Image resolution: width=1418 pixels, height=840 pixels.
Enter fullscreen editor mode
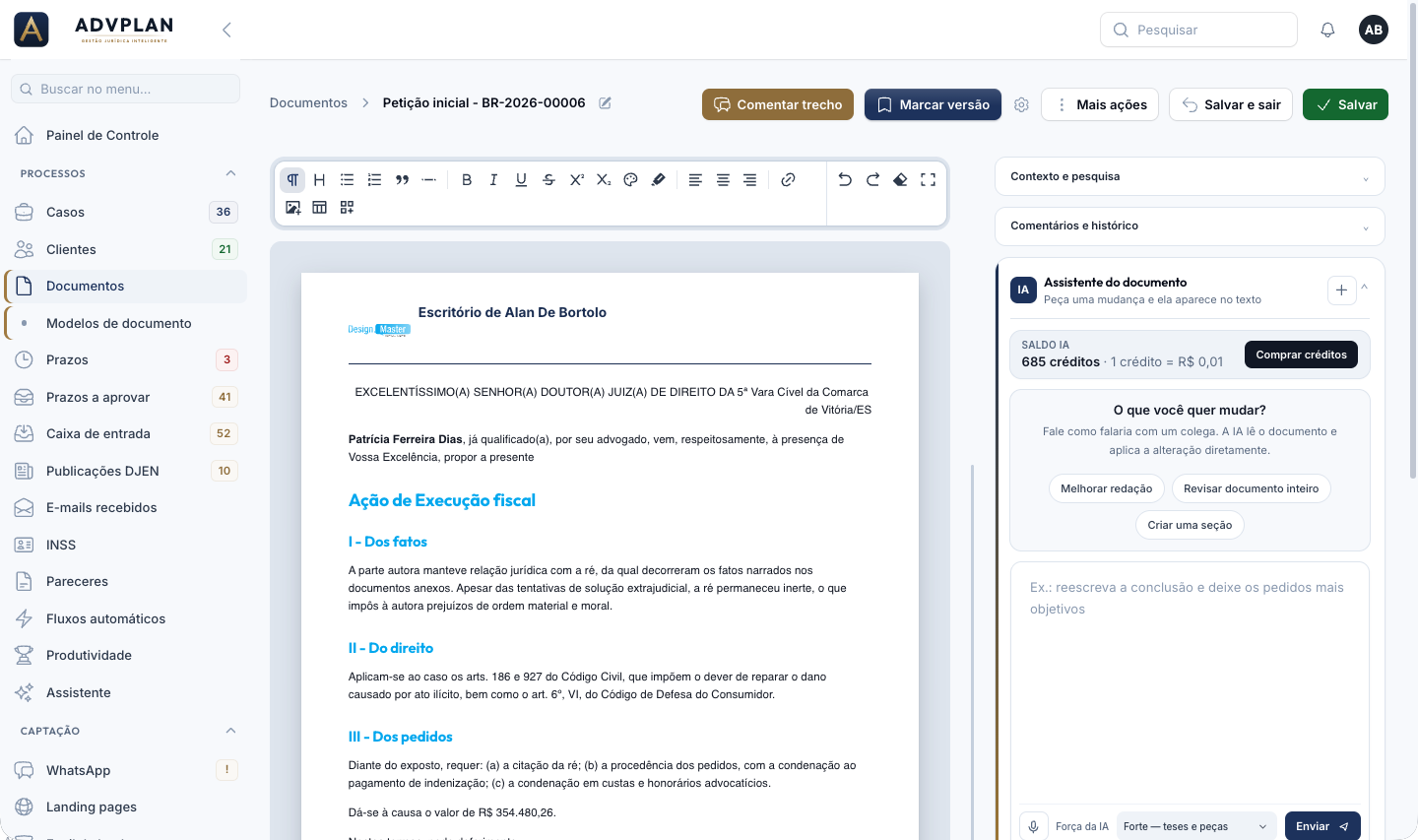pyautogui.click(x=928, y=180)
